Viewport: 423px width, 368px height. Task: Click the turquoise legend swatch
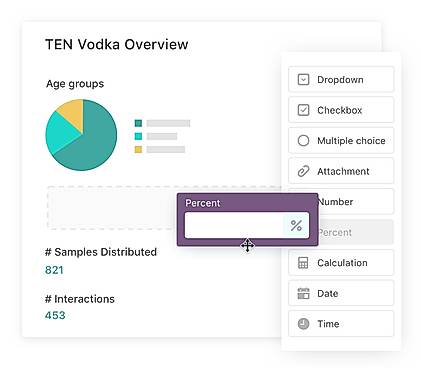138,136
